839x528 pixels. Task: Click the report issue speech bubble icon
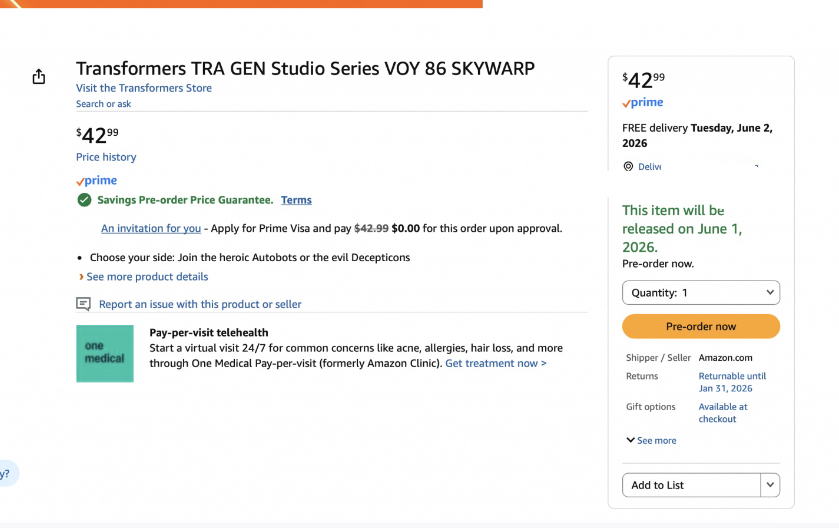click(84, 304)
